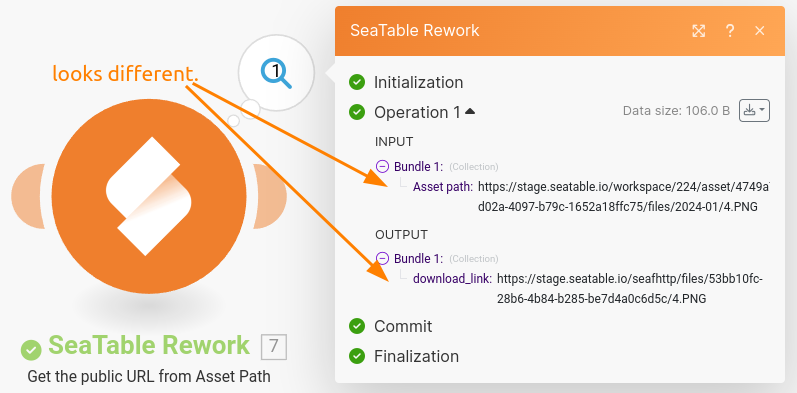The height and width of the screenshot is (393, 797).
Task: Collapse the OUTPUT Bundle 1 tree
Action: pyautogui.click(x=382, y=258)
